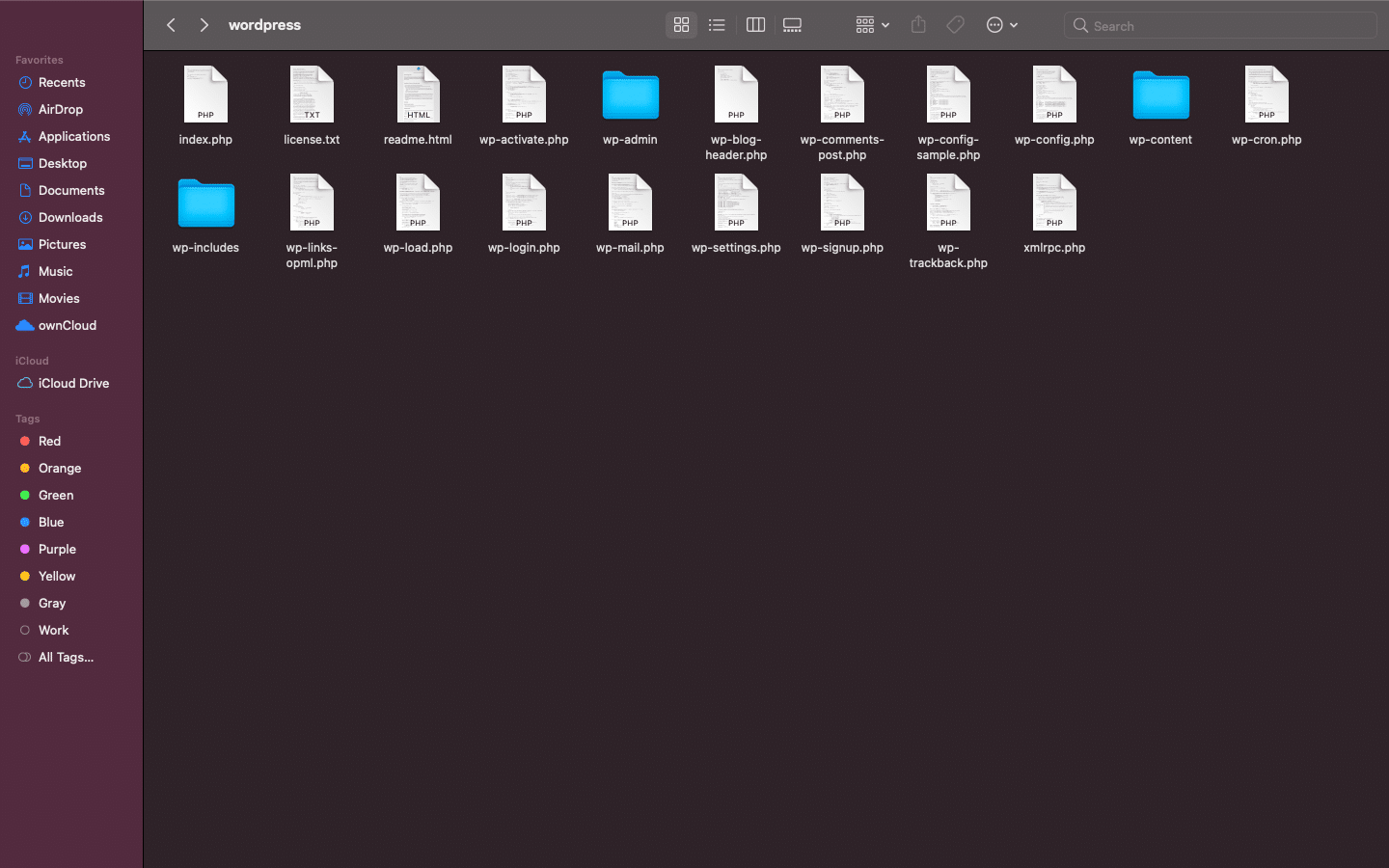Open Applications in the sidebar
The image size is (1389, 868).
point(71,137)
